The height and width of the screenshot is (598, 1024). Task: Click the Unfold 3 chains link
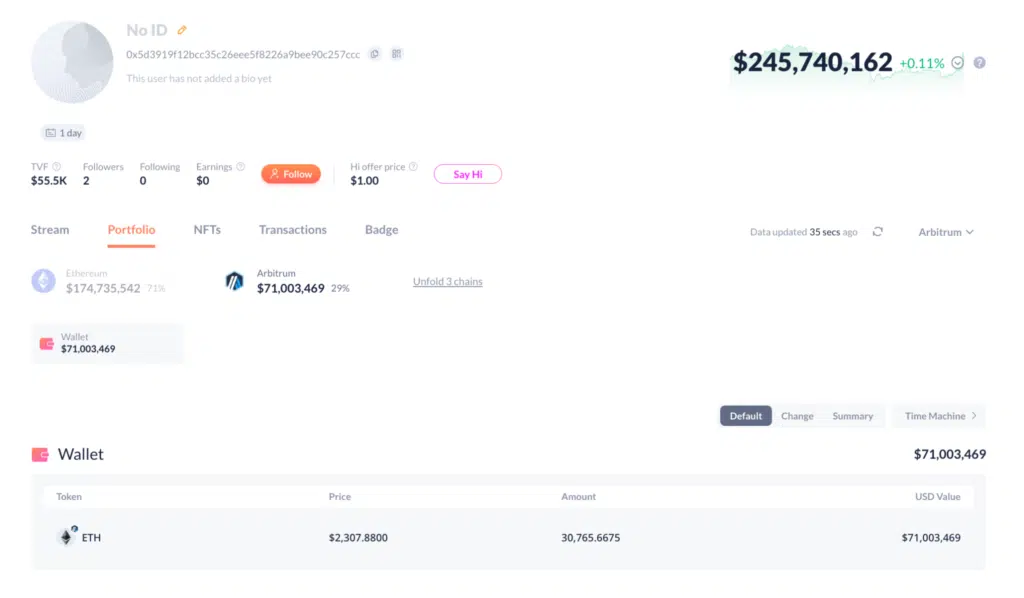pyautogui.click(x=447, y=281)
